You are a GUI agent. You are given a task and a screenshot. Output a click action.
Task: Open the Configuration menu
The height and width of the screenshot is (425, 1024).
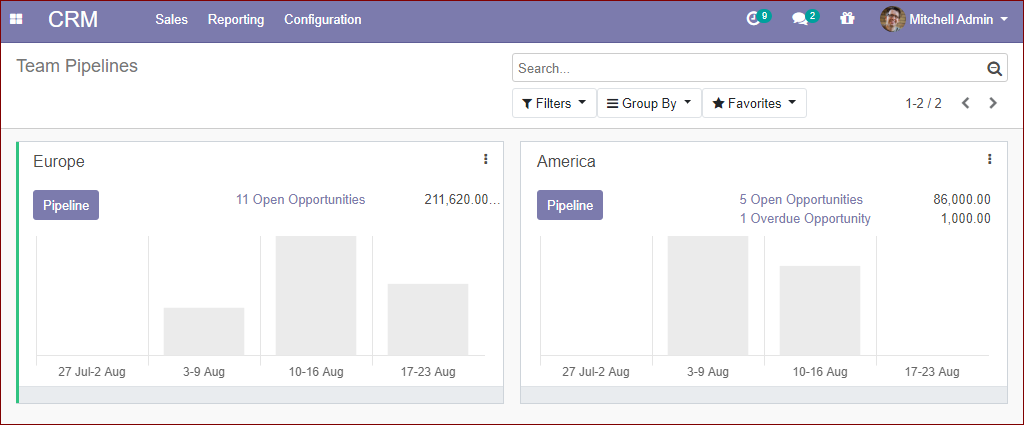323,20
